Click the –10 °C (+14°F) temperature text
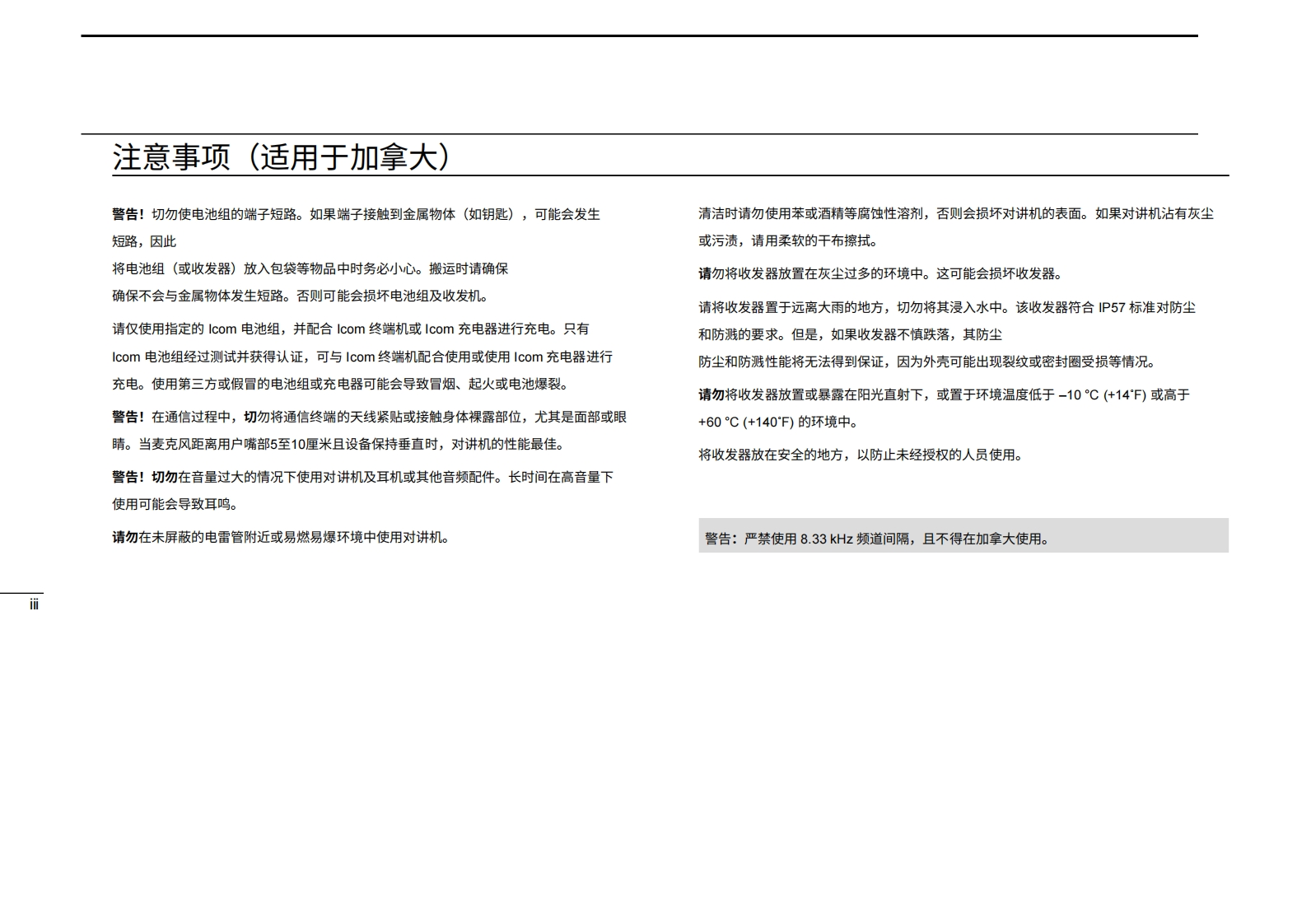 [1102, 395]
